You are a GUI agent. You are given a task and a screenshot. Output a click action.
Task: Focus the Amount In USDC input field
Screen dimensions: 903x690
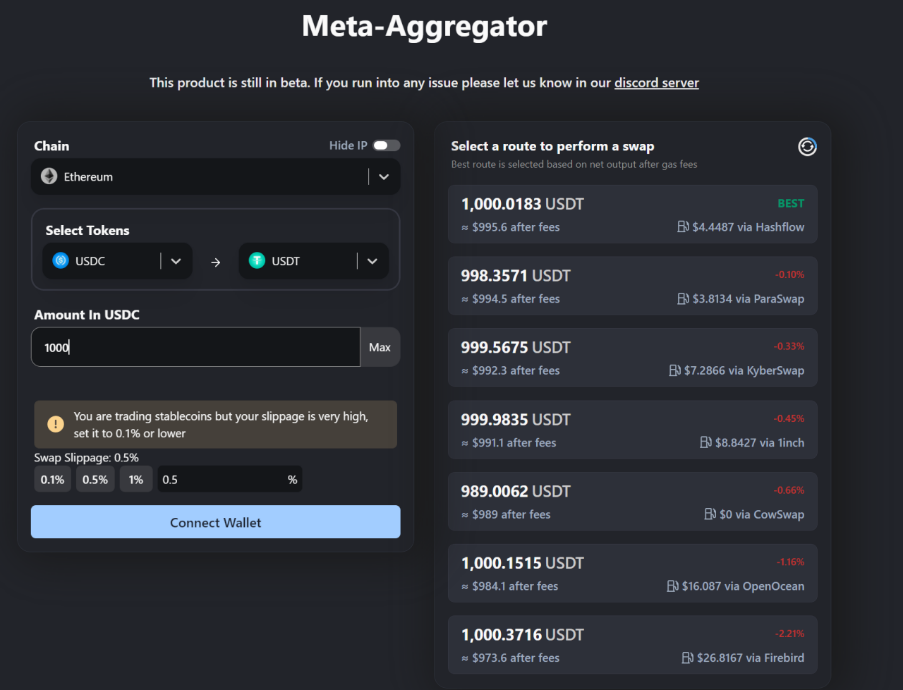[196, 347]
